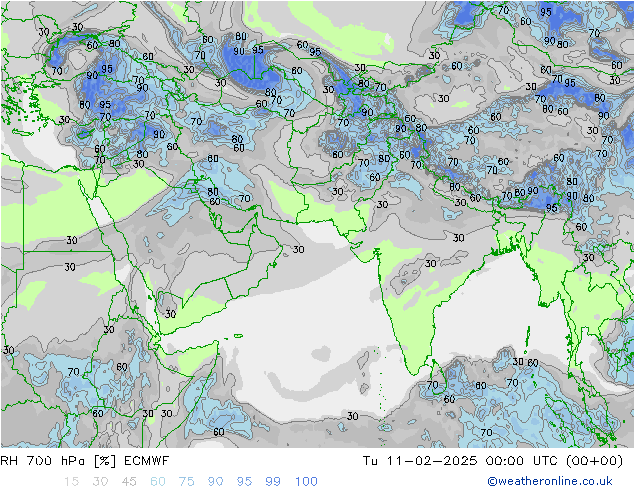This screenshot has width=634, height=490.
Task: Select the 99 value in the legend
Action: (273, 482)
